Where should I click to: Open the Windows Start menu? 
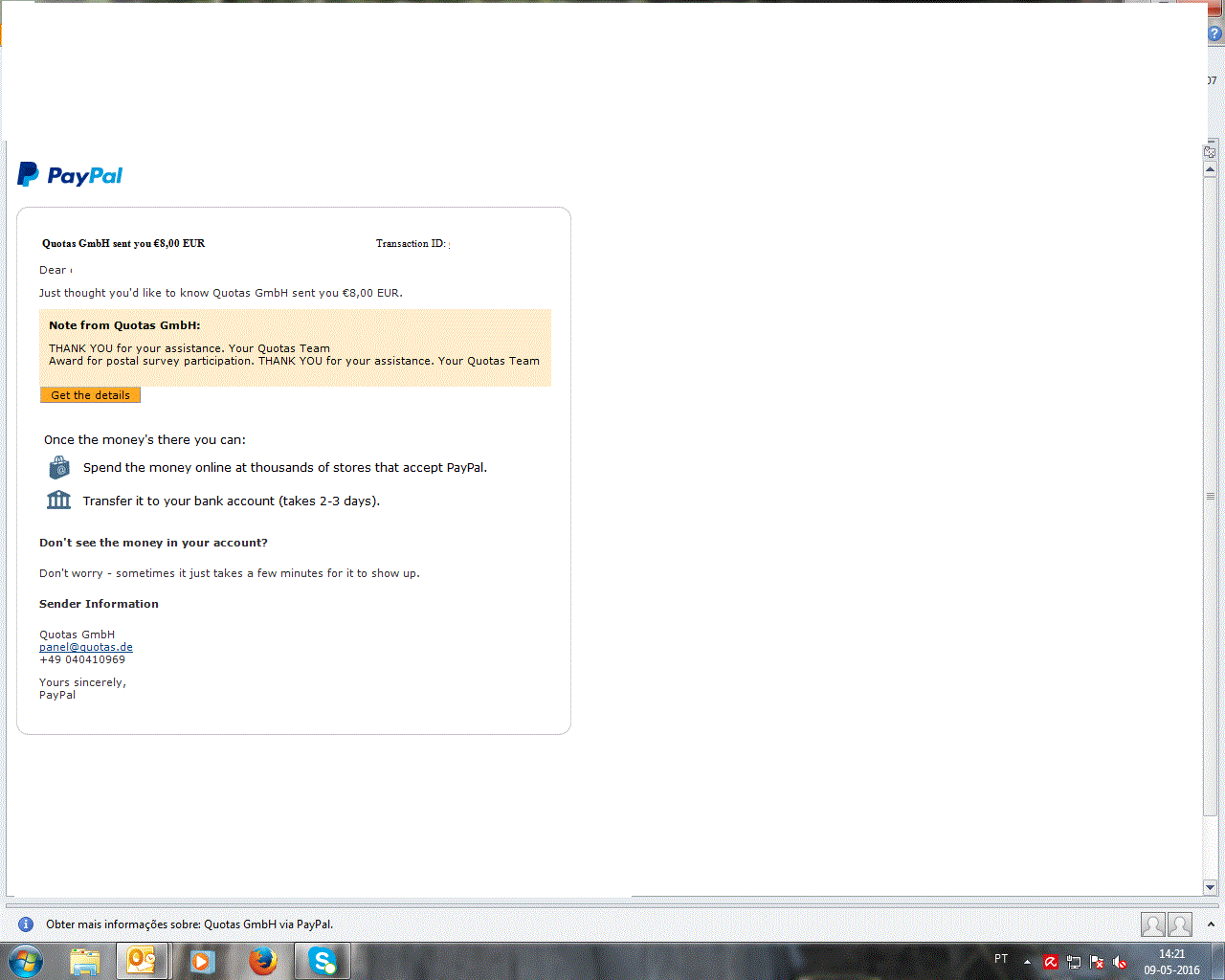click(25, 961)
